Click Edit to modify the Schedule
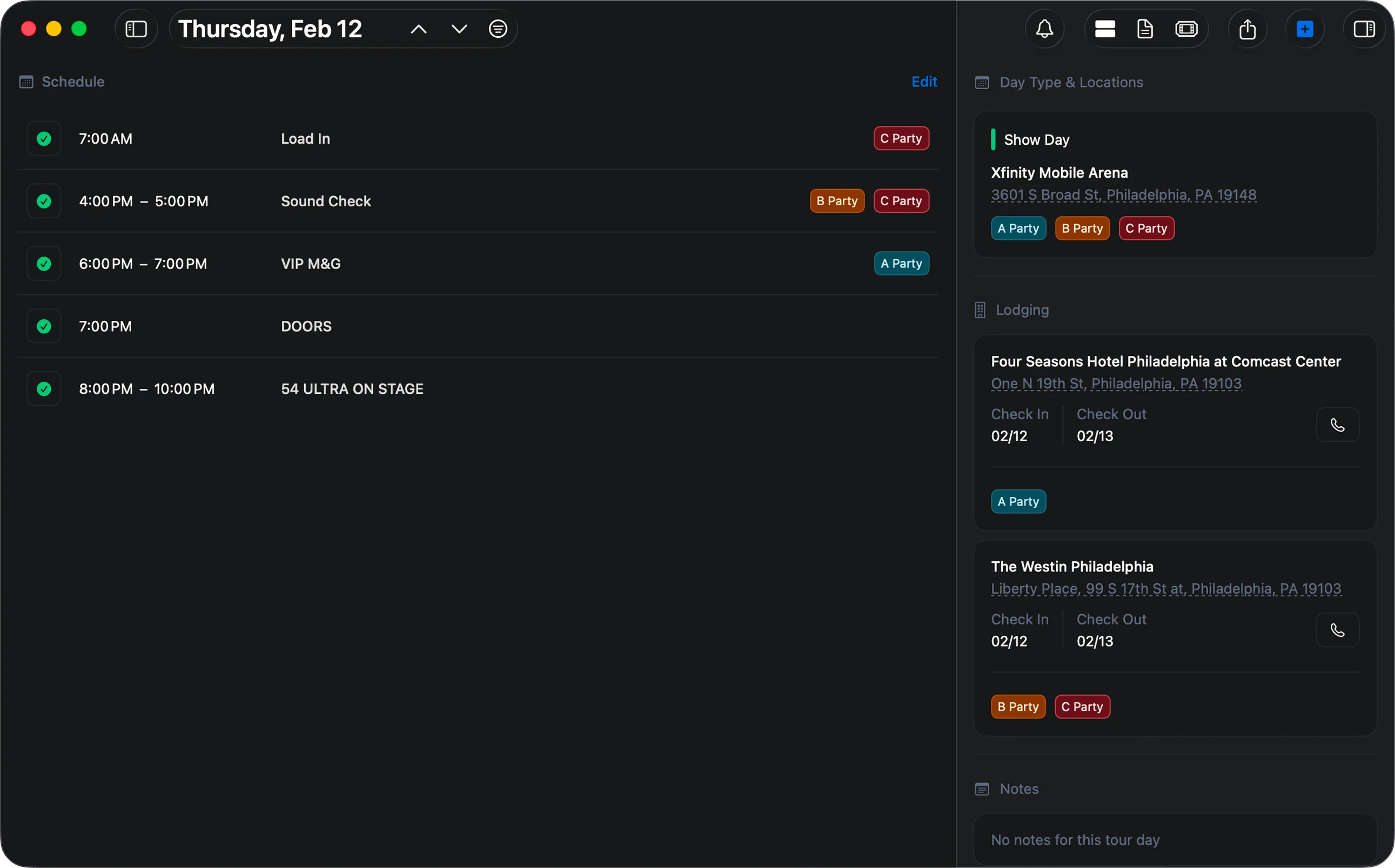This screenshot has height=868, width=1395. [x=924, y=82]
